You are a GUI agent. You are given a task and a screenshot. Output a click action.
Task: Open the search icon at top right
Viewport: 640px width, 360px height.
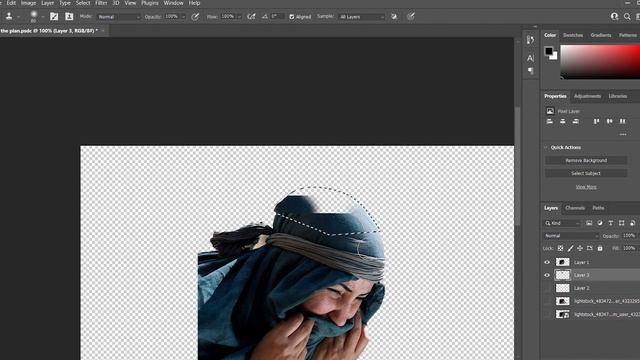[x=627, y=16]
